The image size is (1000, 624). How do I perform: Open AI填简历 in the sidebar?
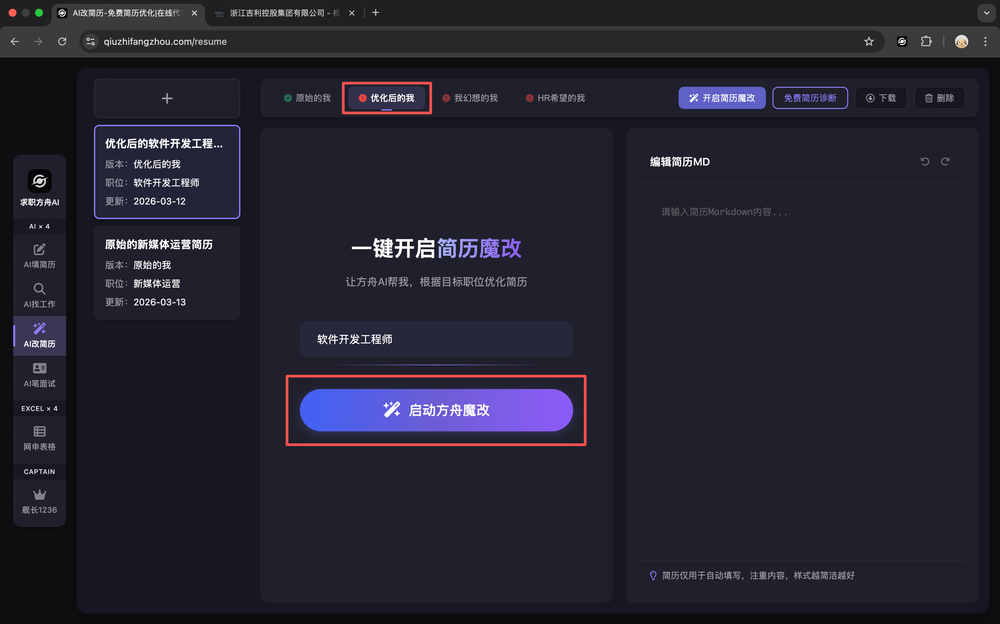click(x=40, y=250)
